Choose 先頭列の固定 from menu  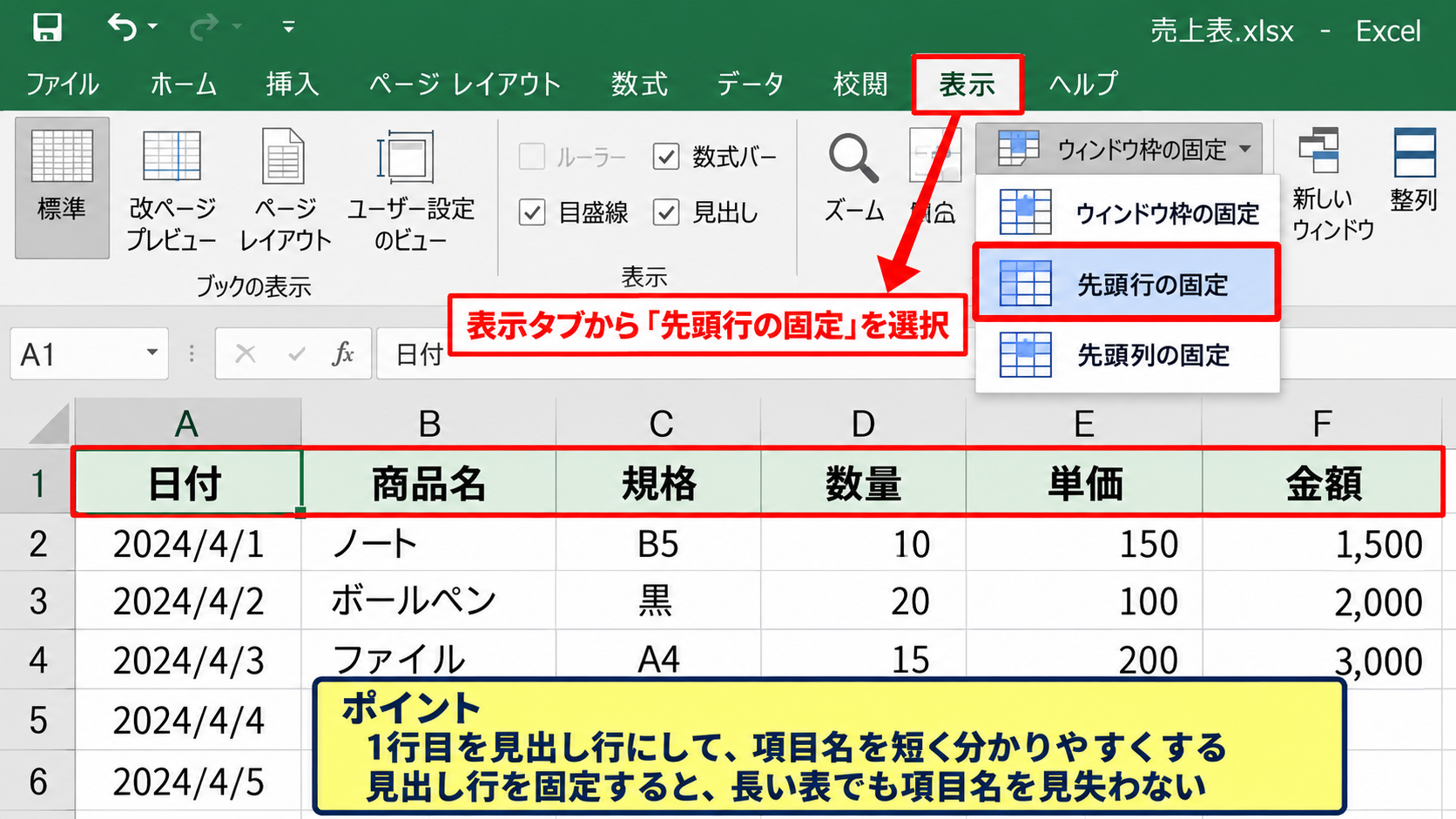(x=1128, y=355)
